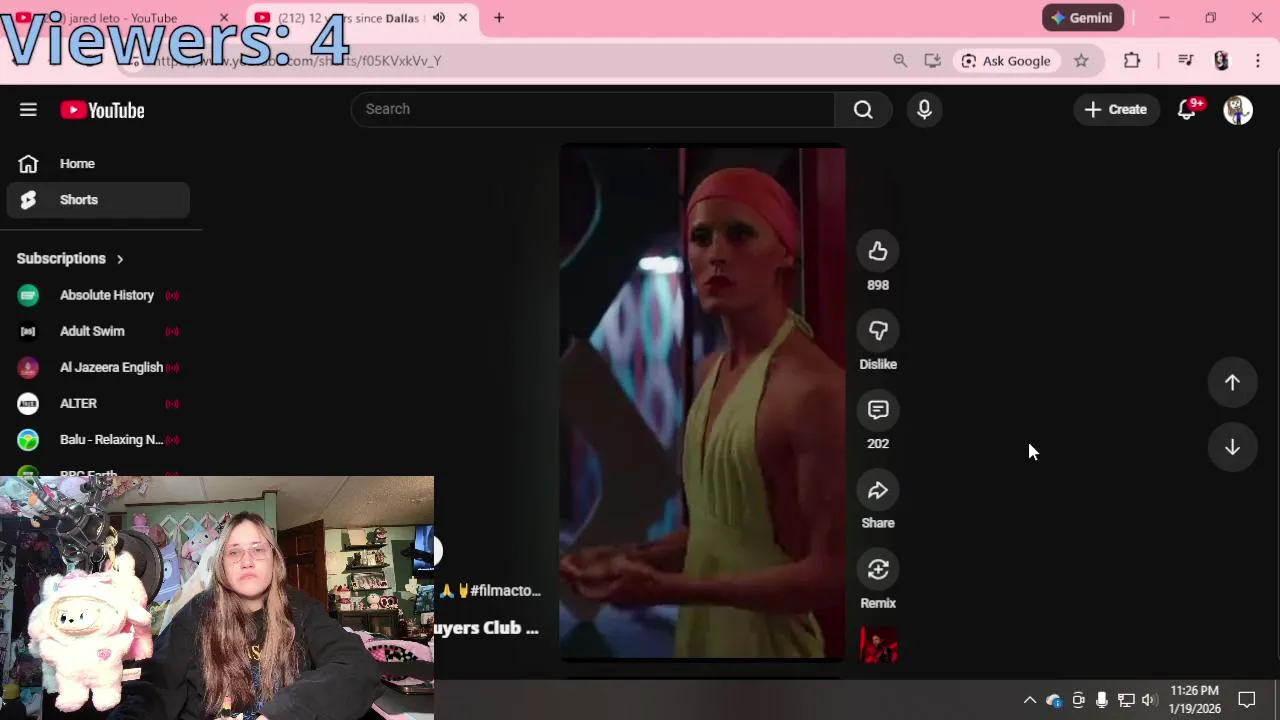Click the install app icon in address bar
Image resolution: width=1280 pixels, height=720 pixels.
[x=932, y=61]
